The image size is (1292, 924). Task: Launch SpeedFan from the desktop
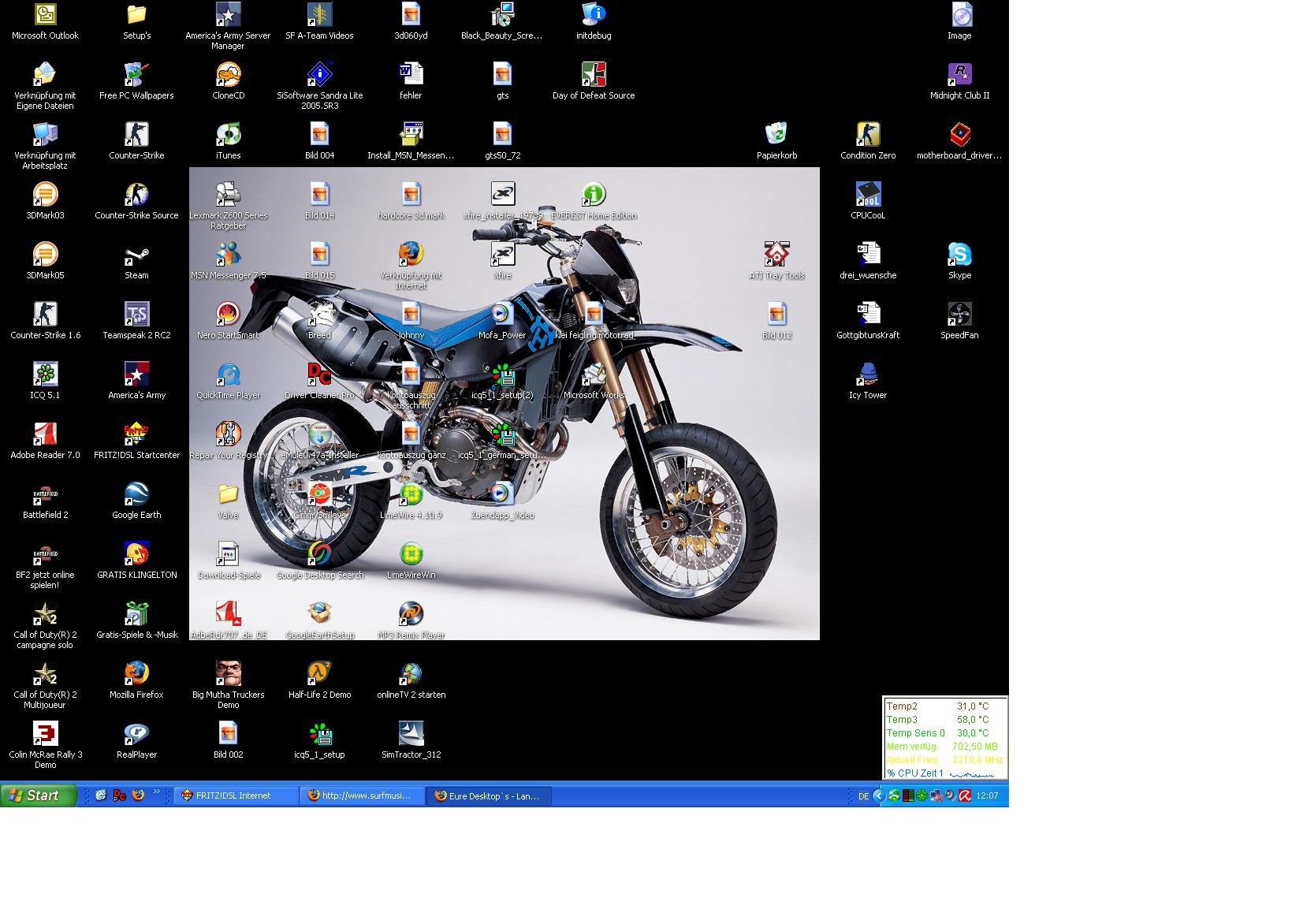[959, 315]
